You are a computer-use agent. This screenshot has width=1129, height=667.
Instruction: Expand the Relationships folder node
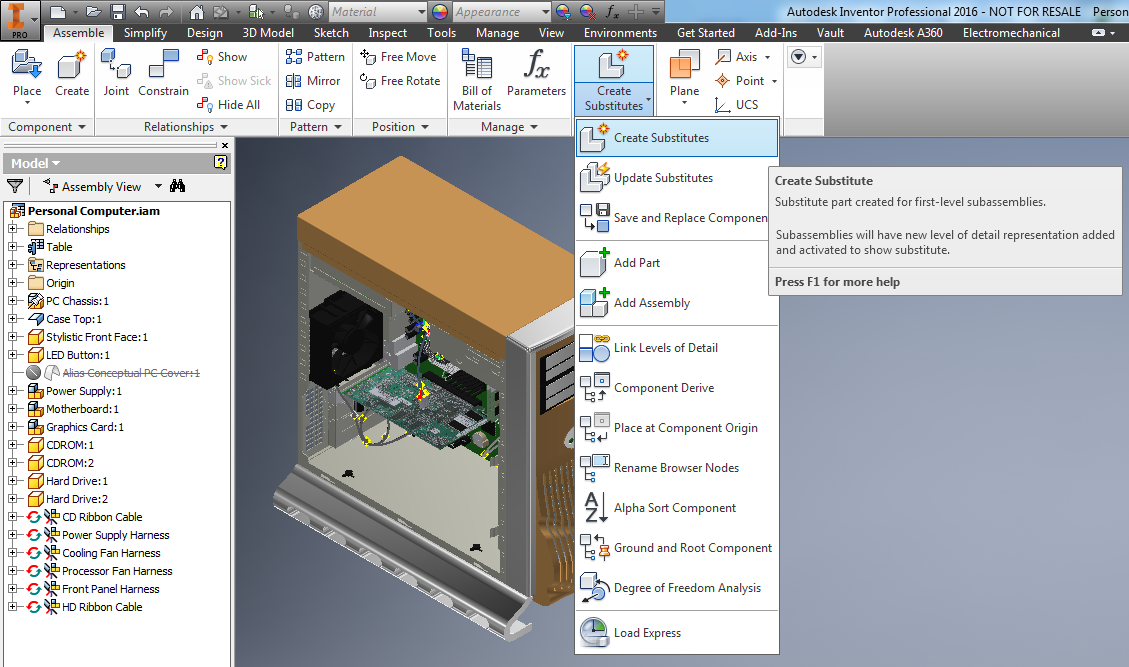[x=12, y=229]
